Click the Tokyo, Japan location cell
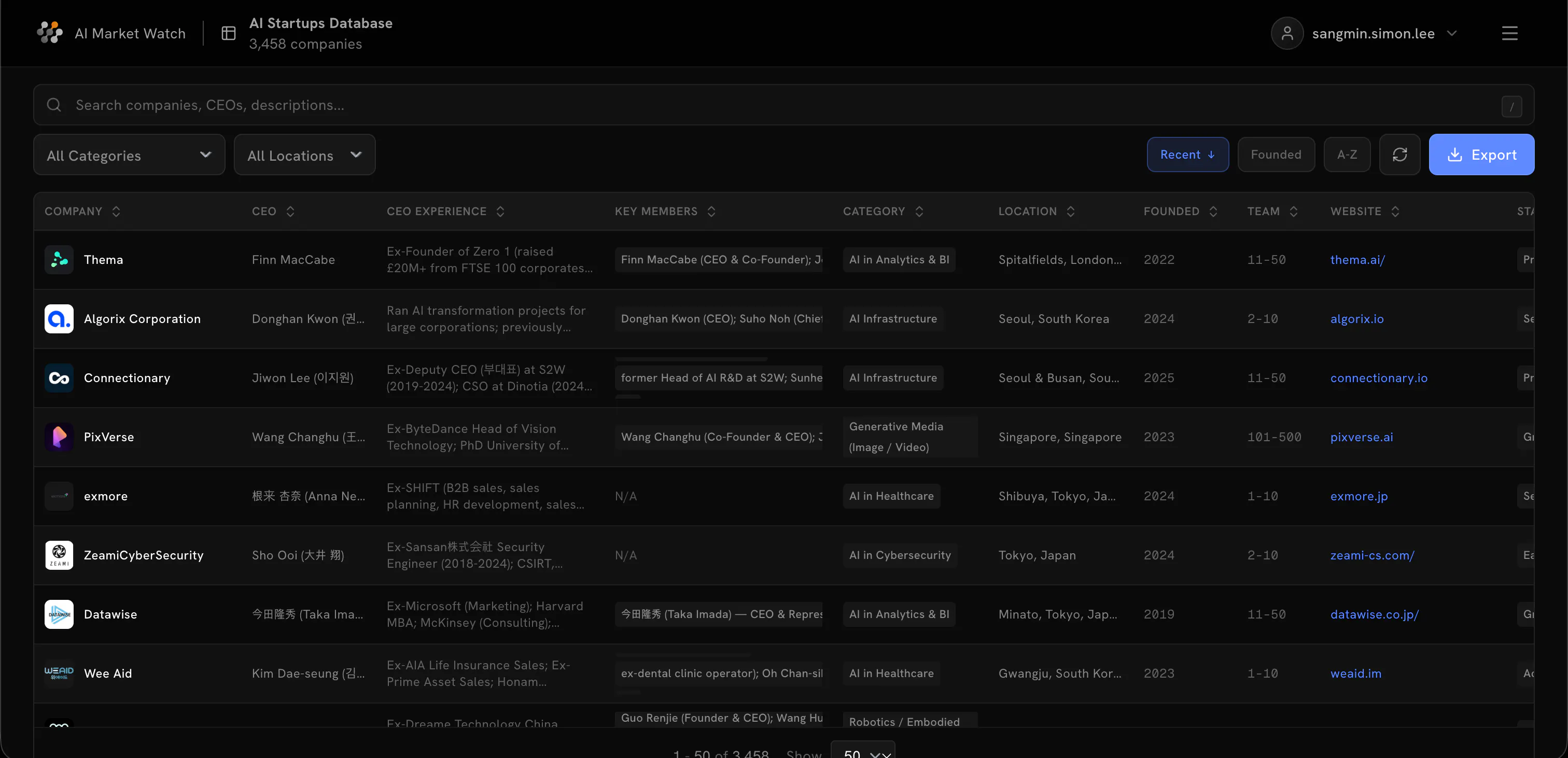 1037,555
